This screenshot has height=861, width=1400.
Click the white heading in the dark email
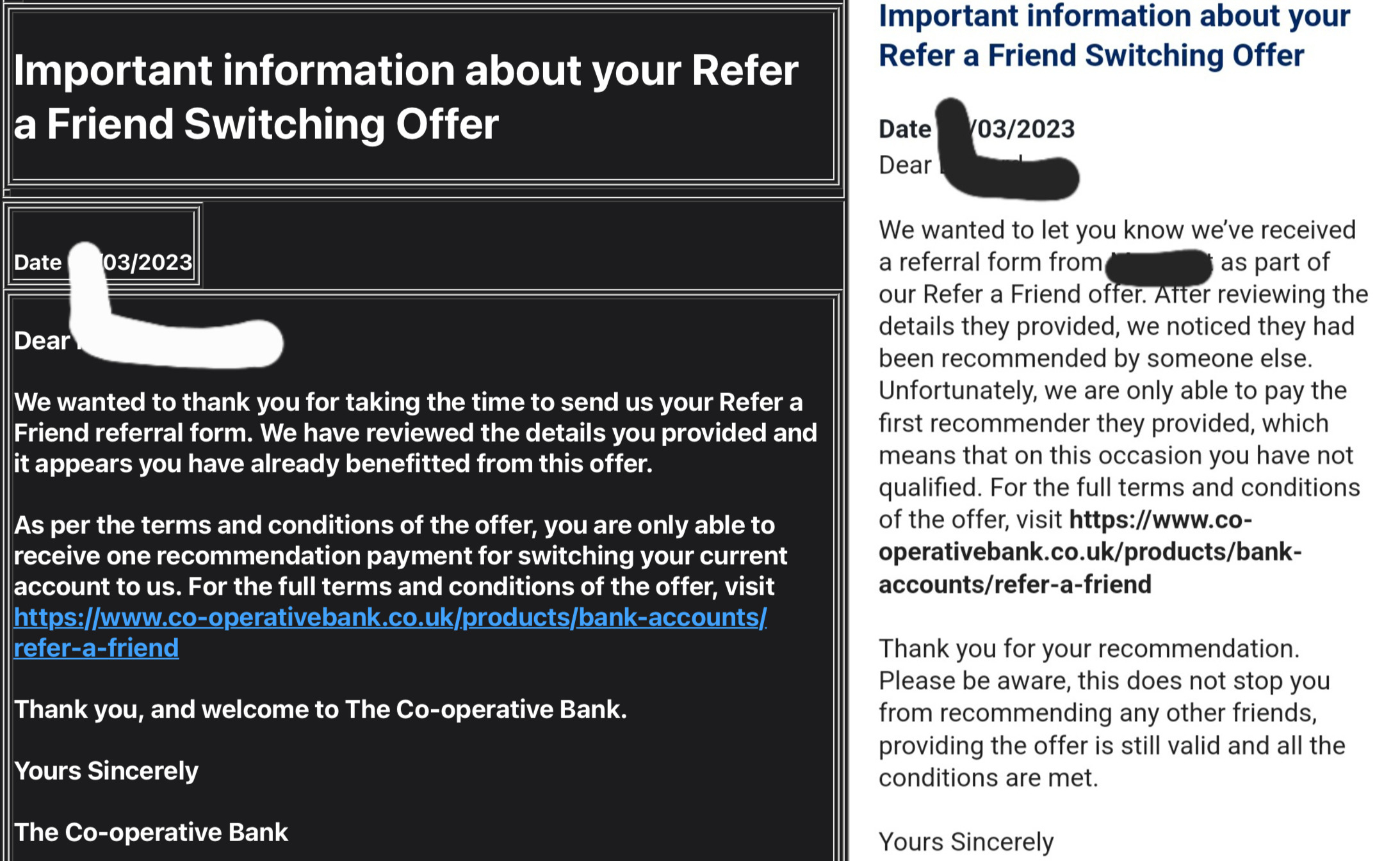point(405,97)
